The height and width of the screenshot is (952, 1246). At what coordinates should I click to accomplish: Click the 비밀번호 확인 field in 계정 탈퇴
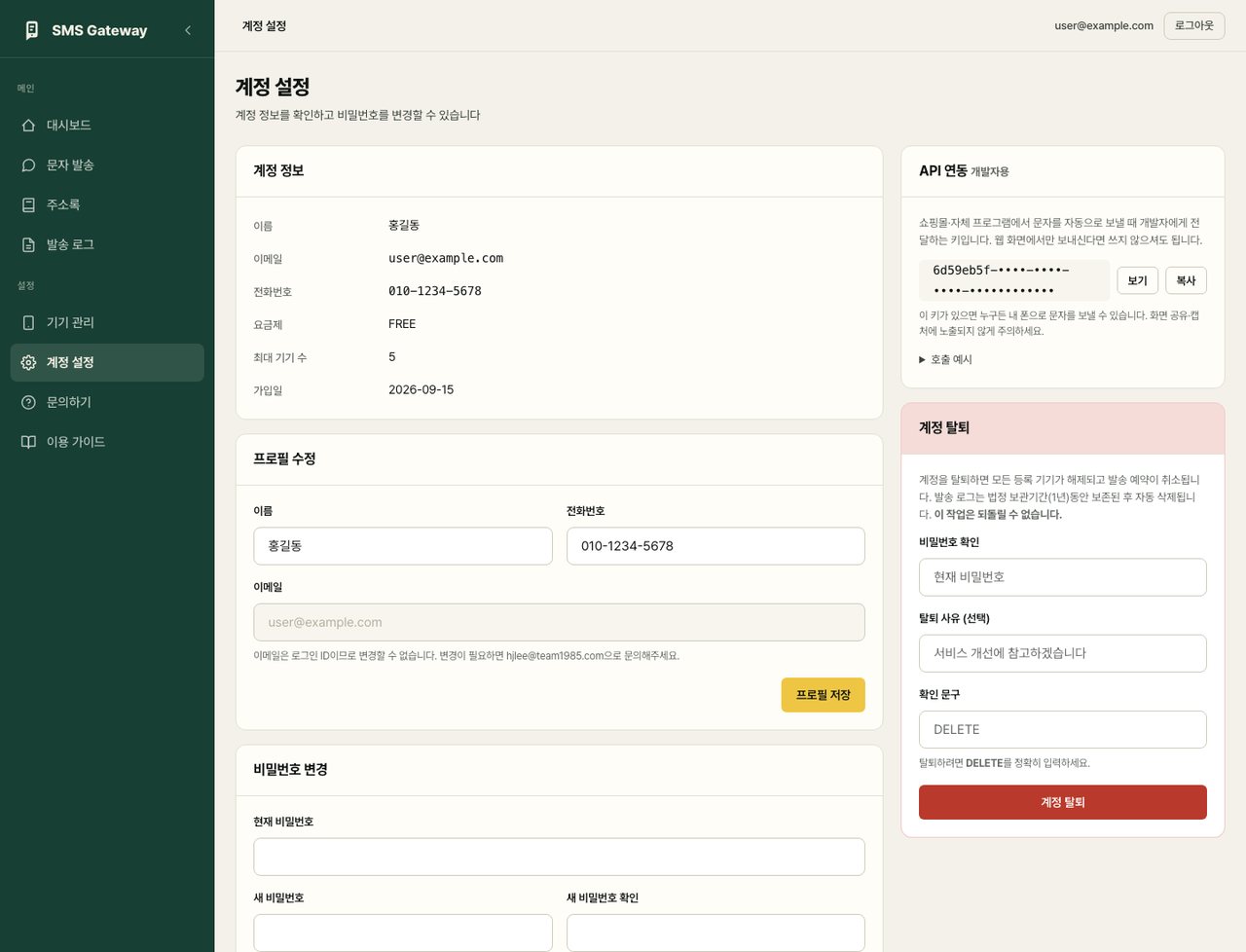1062,577
